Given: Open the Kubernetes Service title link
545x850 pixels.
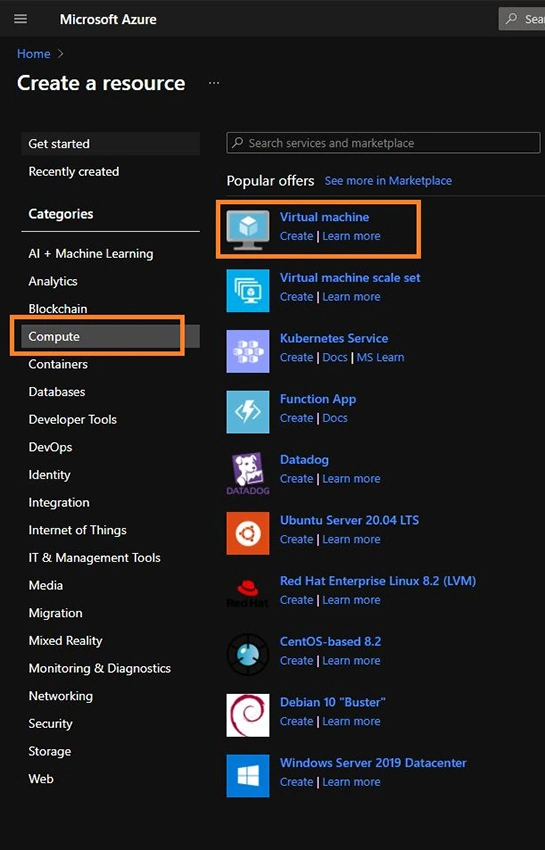Looking at the screenshot, I should pyautogui.click(x=334, y=338).
